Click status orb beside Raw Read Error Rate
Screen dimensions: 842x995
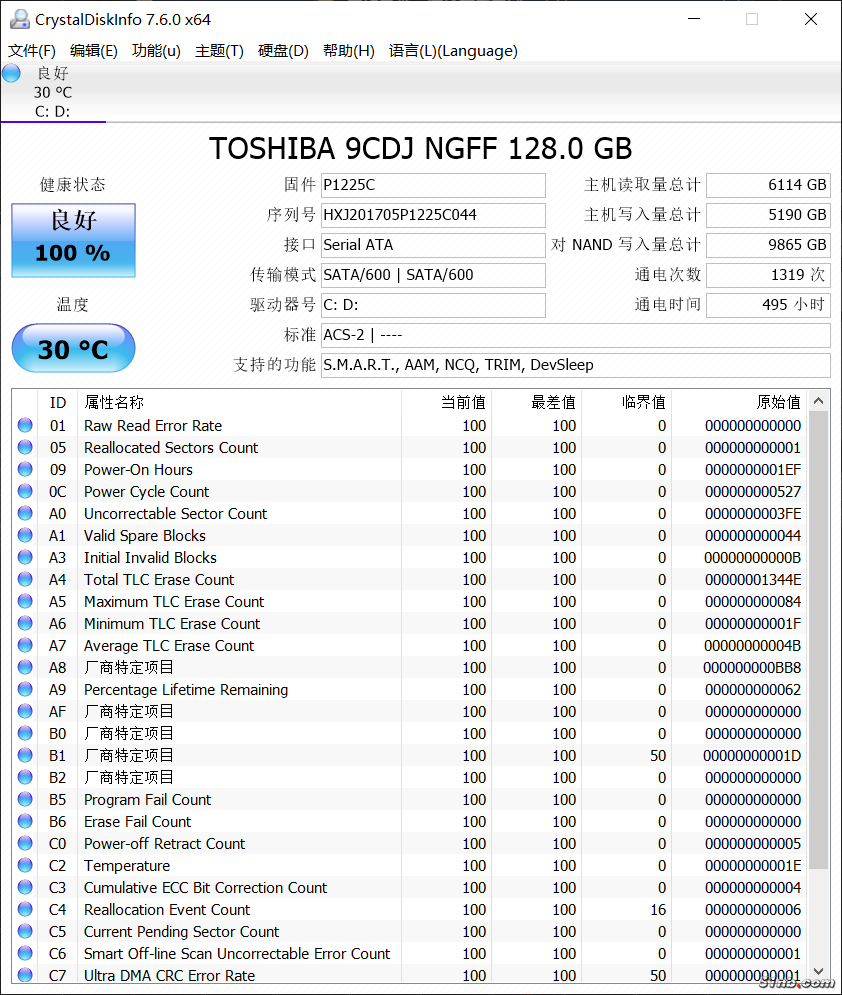pyautogui.click(x=25, y=426)
